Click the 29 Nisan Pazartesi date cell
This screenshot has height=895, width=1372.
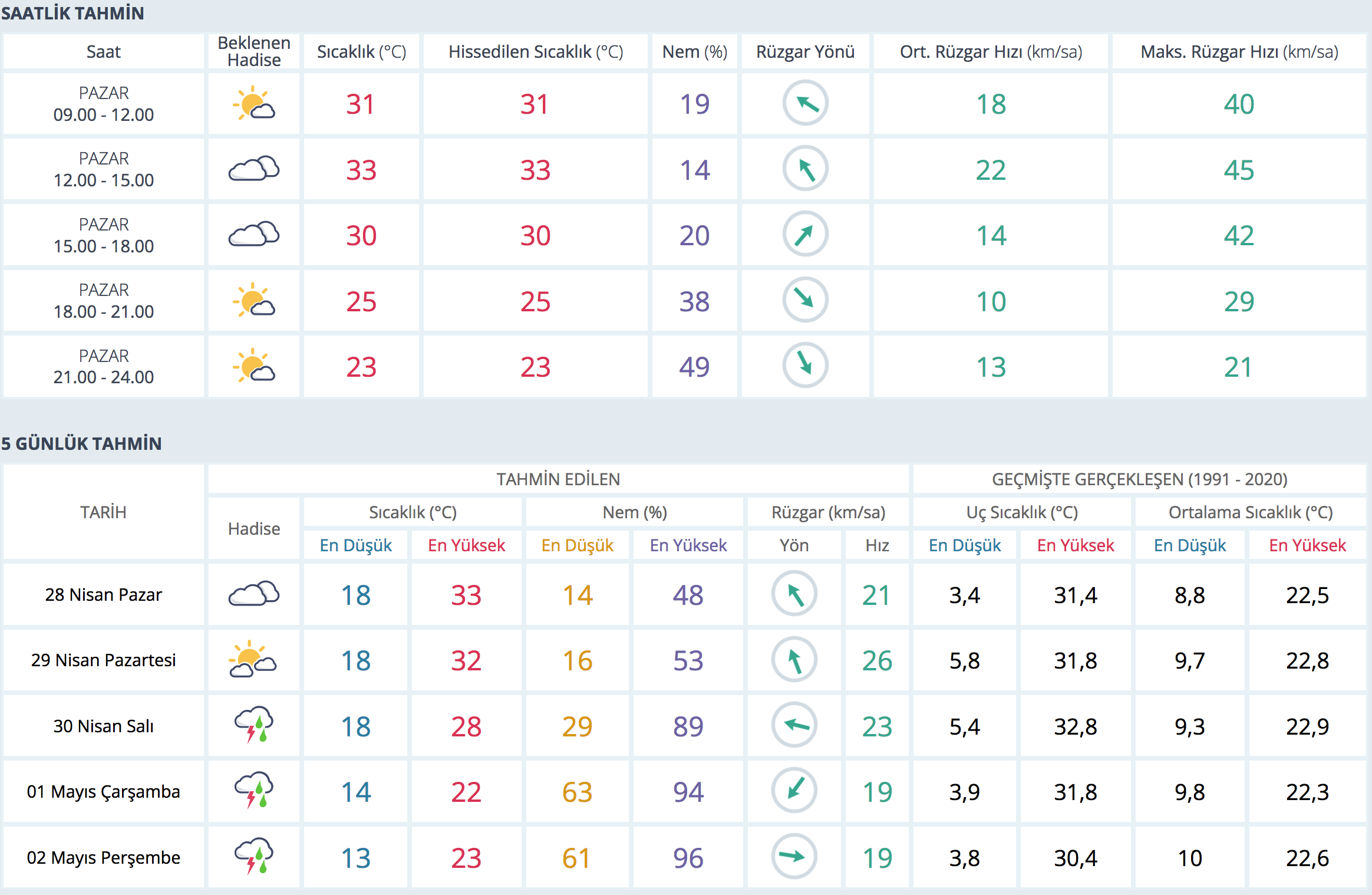pos(103,660)
